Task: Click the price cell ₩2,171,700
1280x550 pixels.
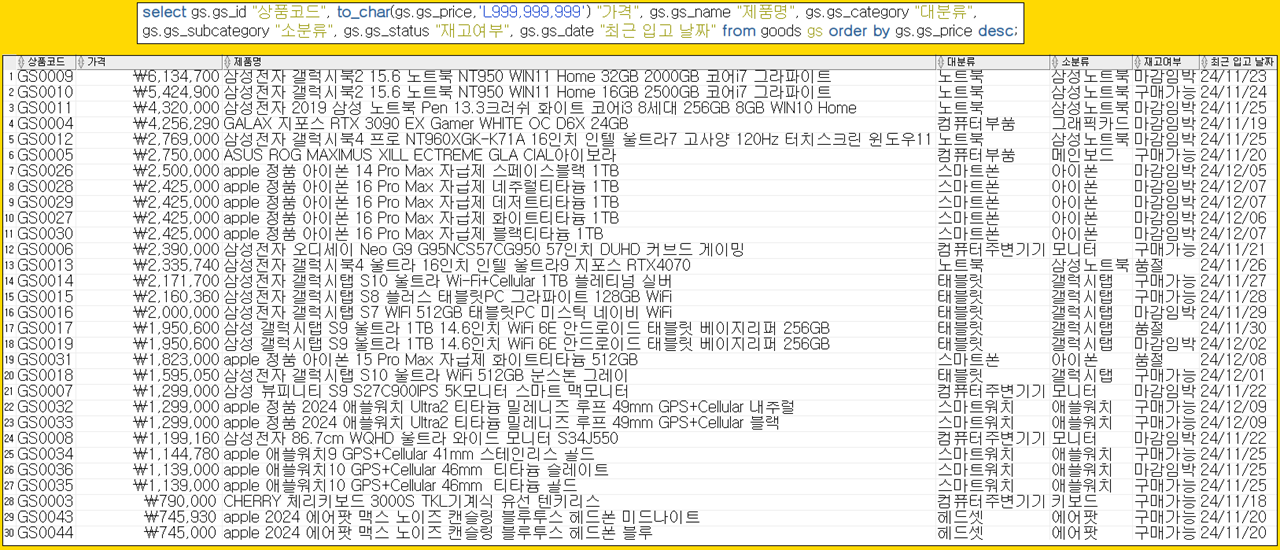Action: pyautogui.click(x=176, y=281)
